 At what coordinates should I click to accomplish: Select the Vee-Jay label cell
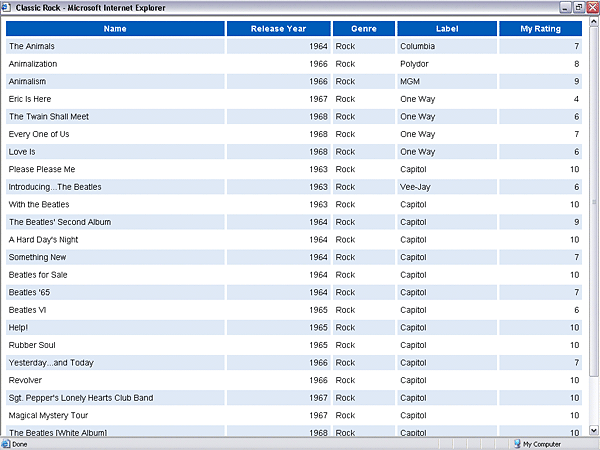tap(414, 187)
